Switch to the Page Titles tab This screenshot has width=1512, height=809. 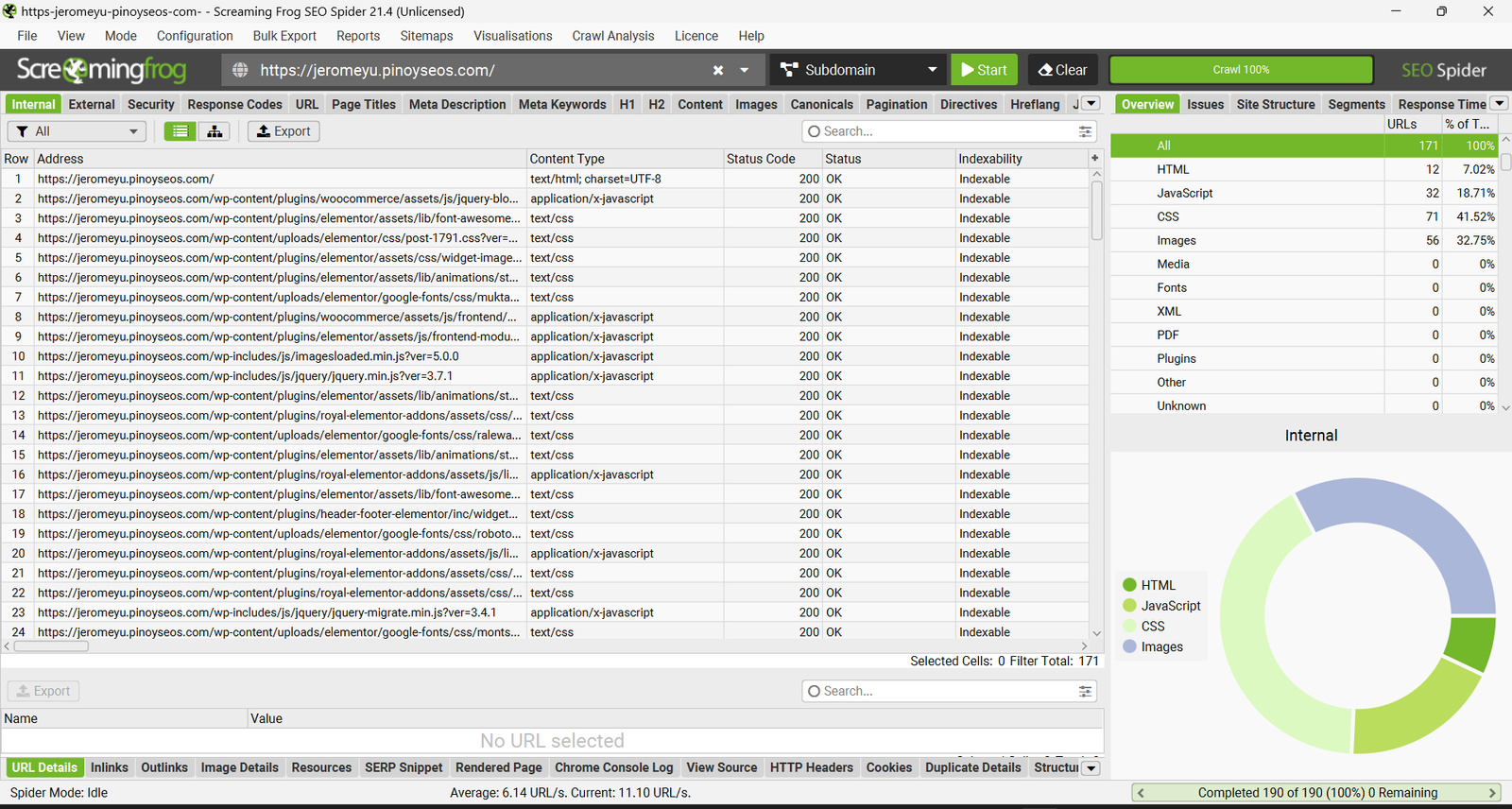click(364, 104)
